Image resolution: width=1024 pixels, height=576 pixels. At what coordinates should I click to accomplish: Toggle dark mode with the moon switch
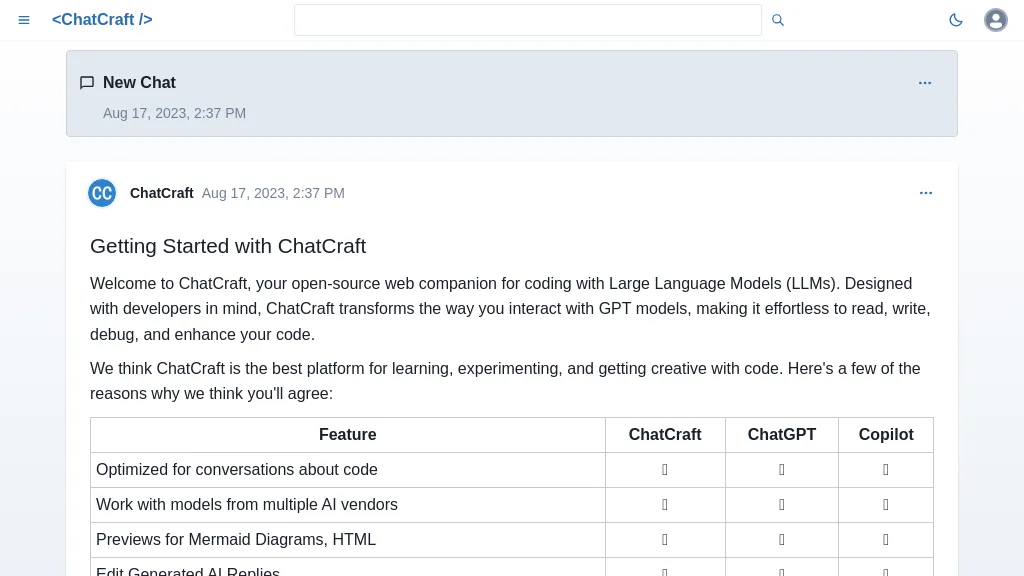(x=956, y=20)
